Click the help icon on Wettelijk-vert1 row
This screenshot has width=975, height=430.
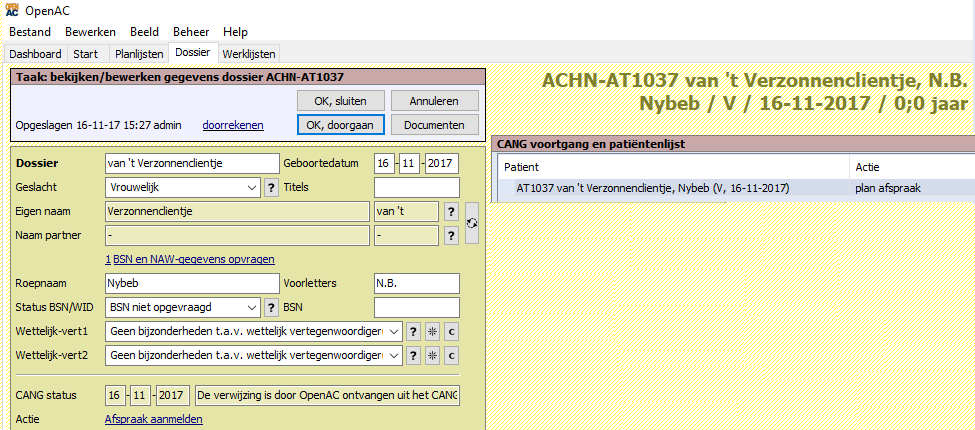tap(412, 331)
